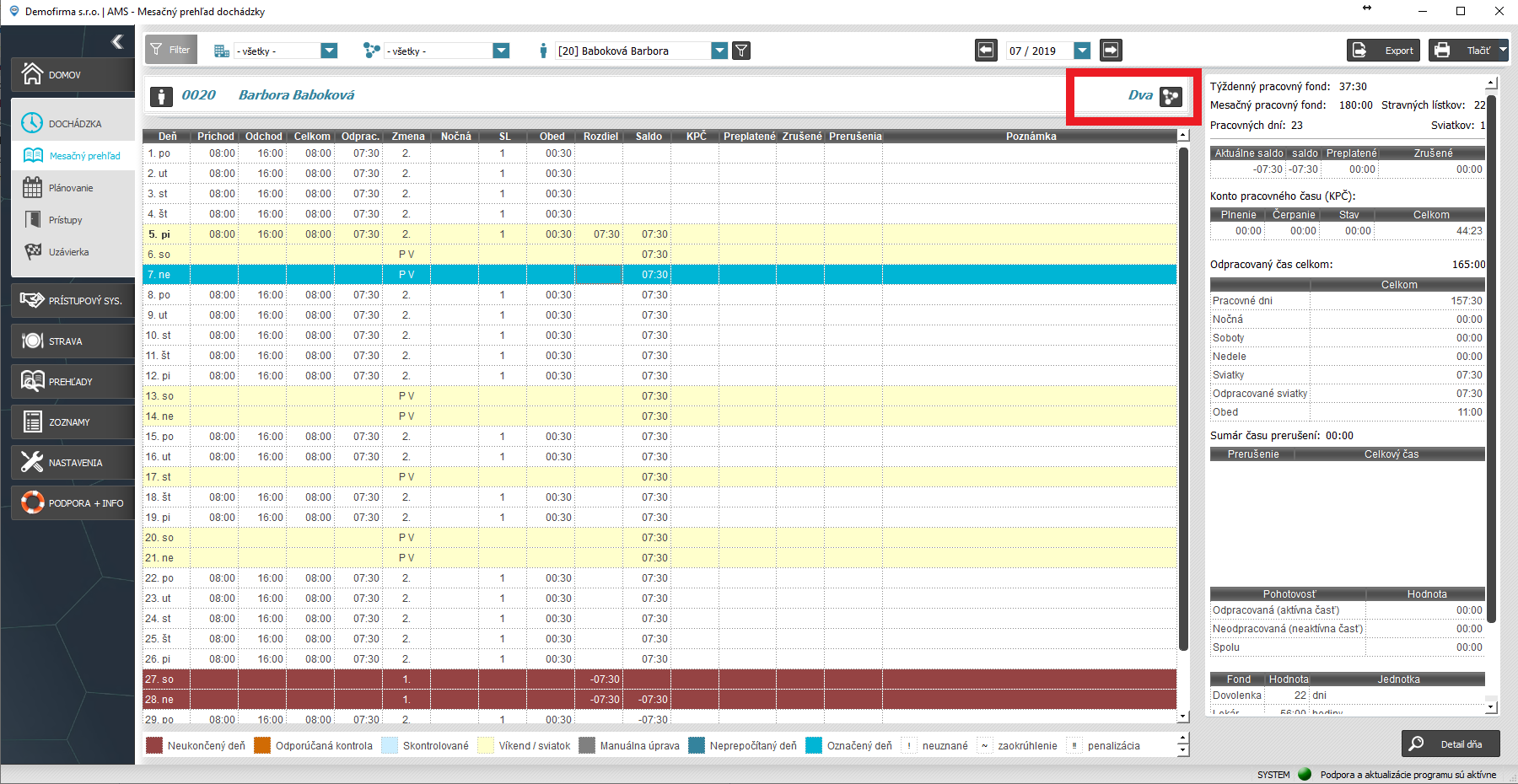The width and height of the screenshot is (1518, 784).
Task: Go to the next month arrow
Action: click(1112, 51)
